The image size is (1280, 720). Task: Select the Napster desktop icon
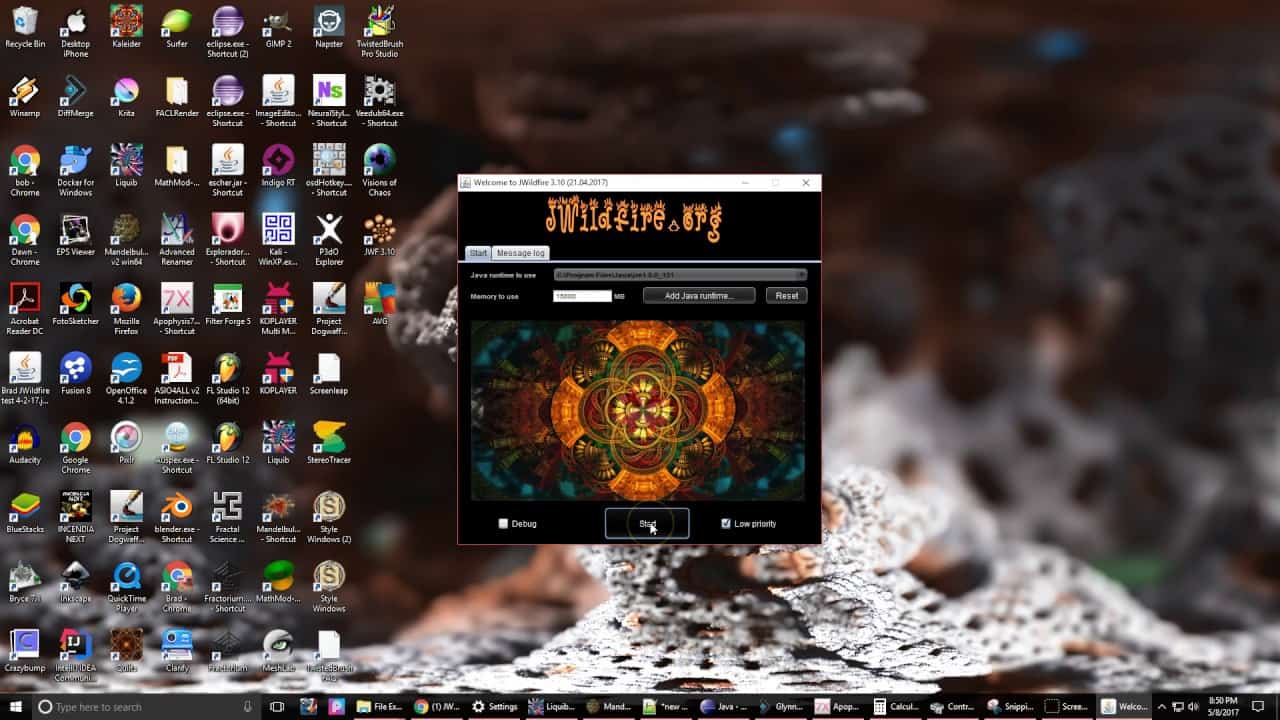[329, 27]
